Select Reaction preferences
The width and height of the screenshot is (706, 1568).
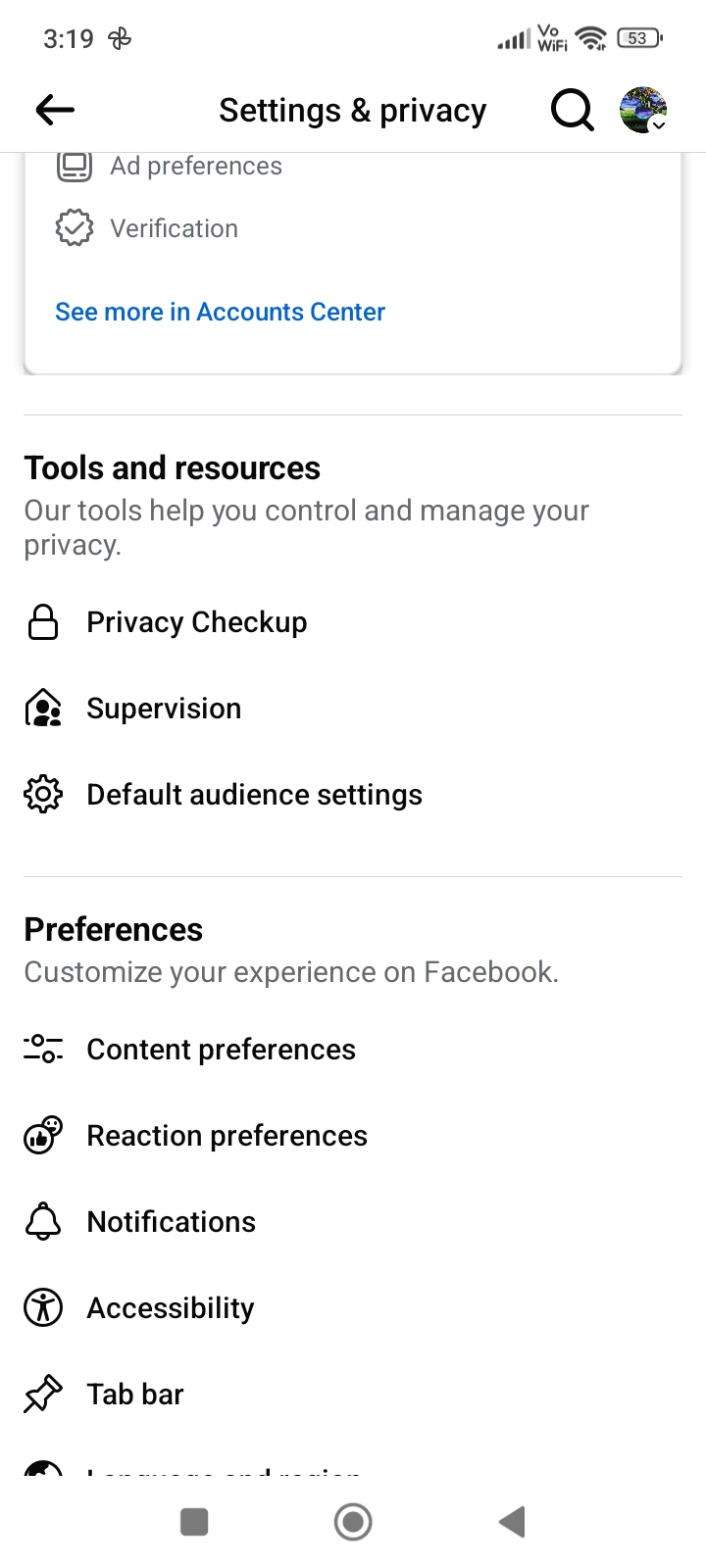pos(227,1136)
